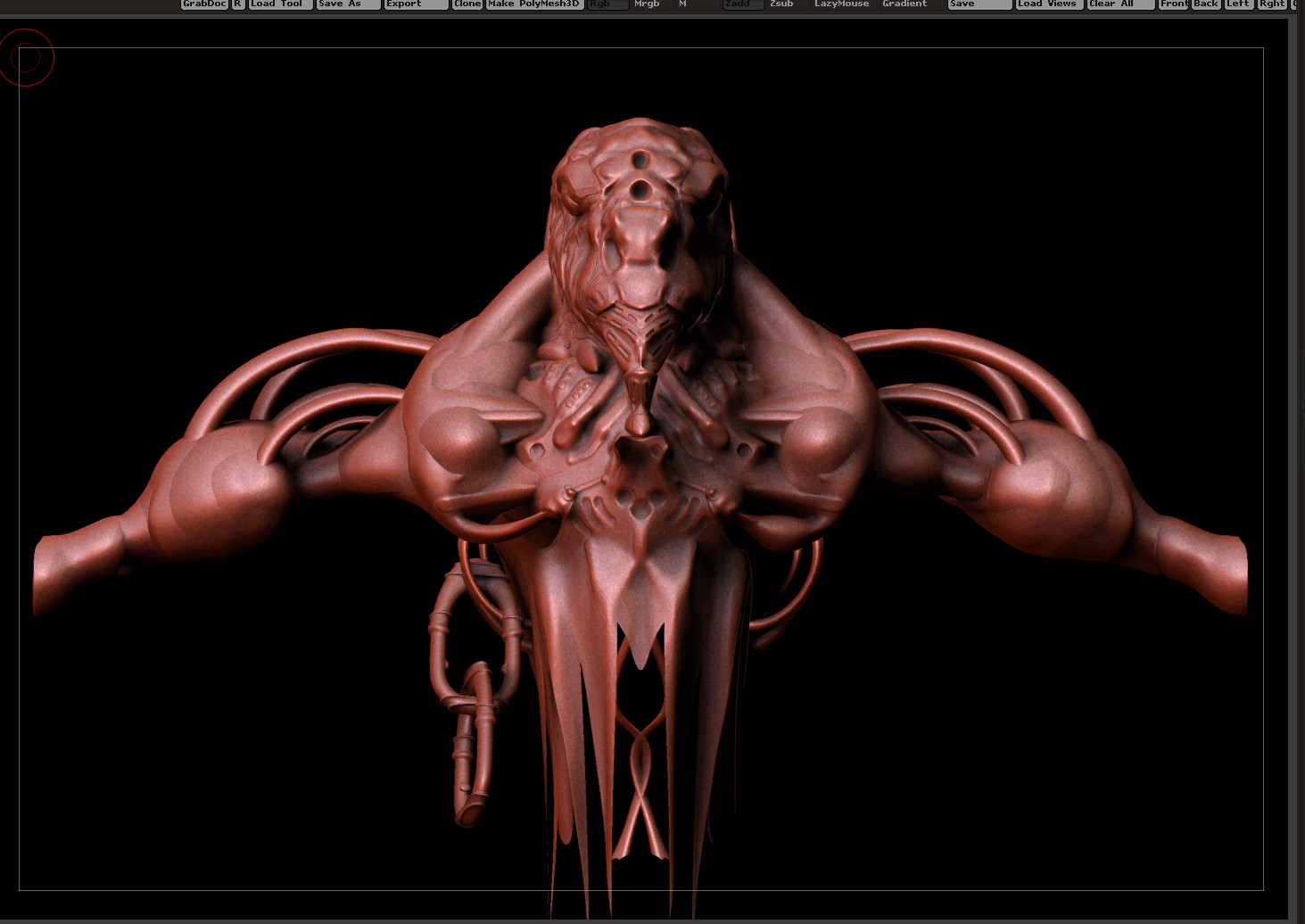This screenshot has width=1305, height=924.
Task: Switch to the Front view
Action: 1174,4
